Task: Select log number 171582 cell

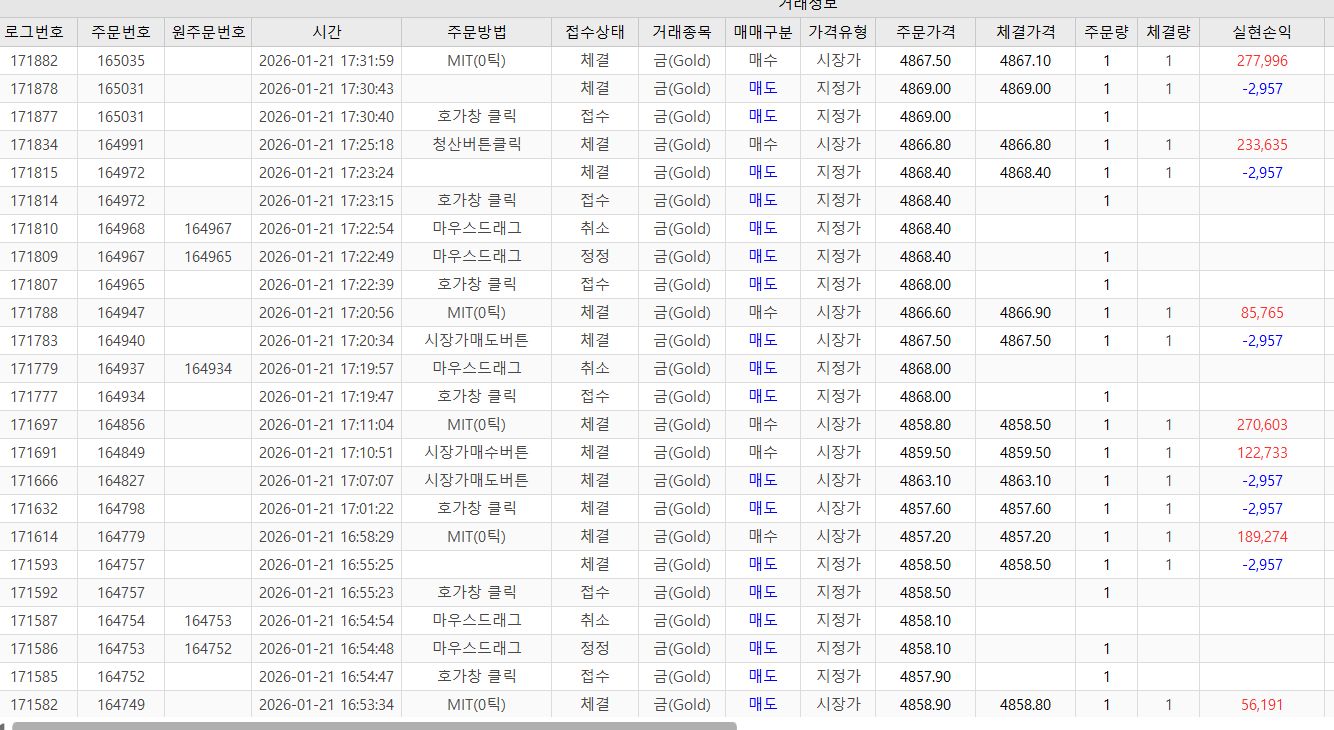Action: coord(34,705)
